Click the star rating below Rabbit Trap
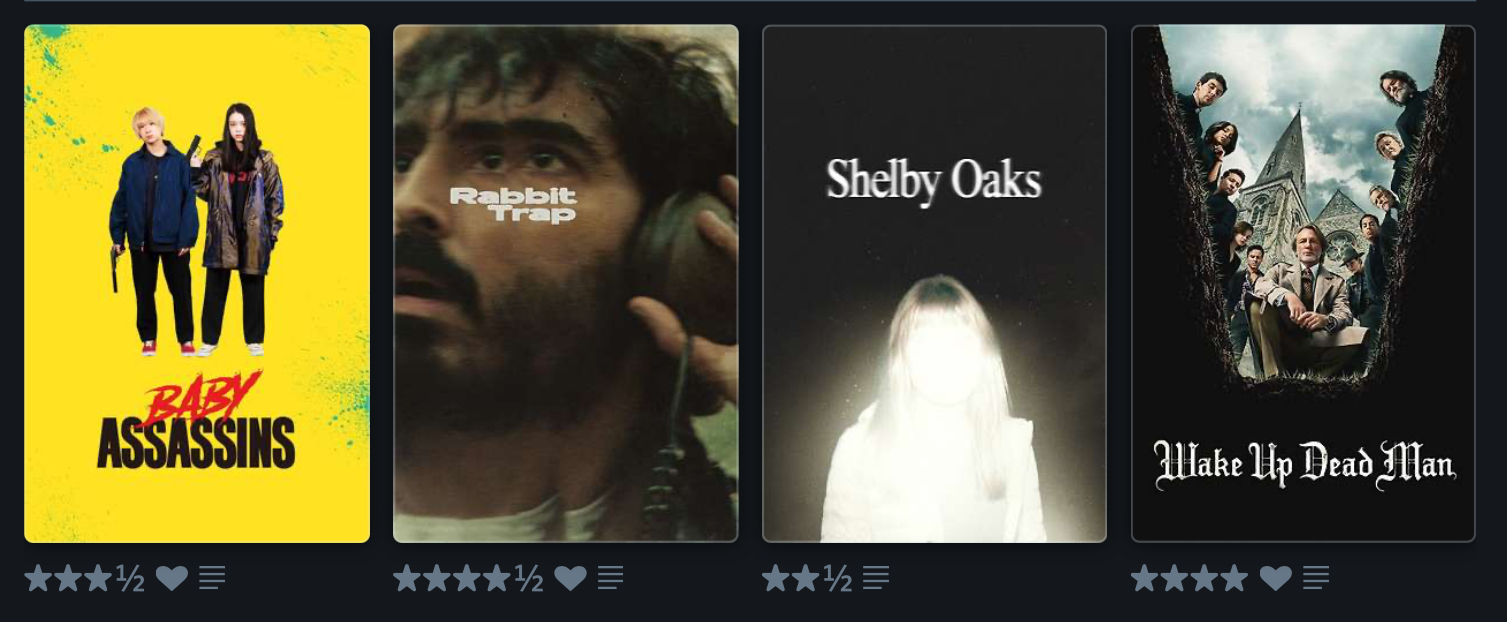 pyautogui.click(x=469, y=577)
